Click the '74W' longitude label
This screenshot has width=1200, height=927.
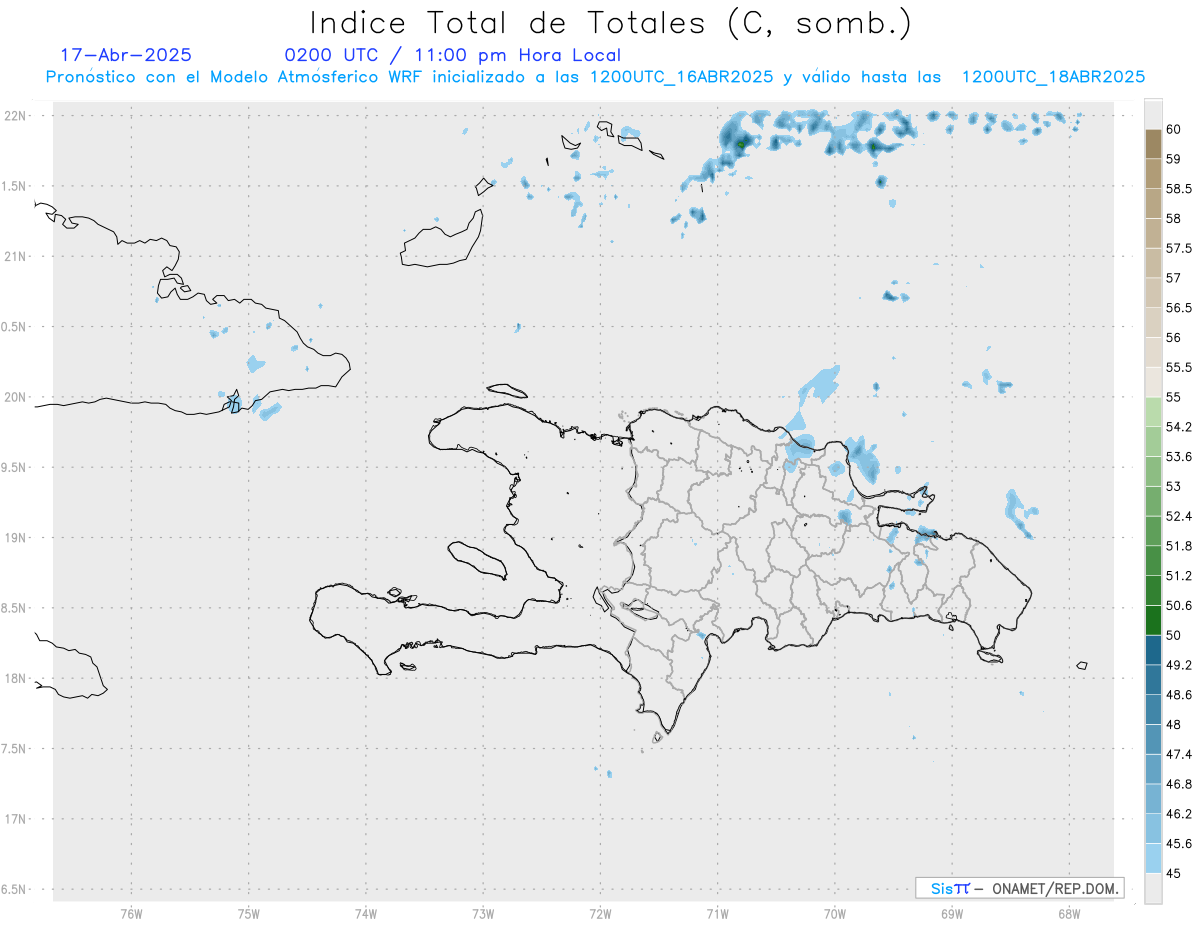(366, 913)
